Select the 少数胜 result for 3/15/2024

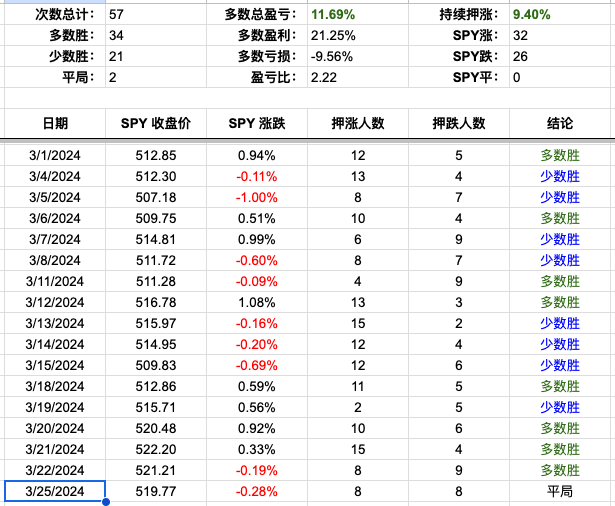[x=560, y=365]
